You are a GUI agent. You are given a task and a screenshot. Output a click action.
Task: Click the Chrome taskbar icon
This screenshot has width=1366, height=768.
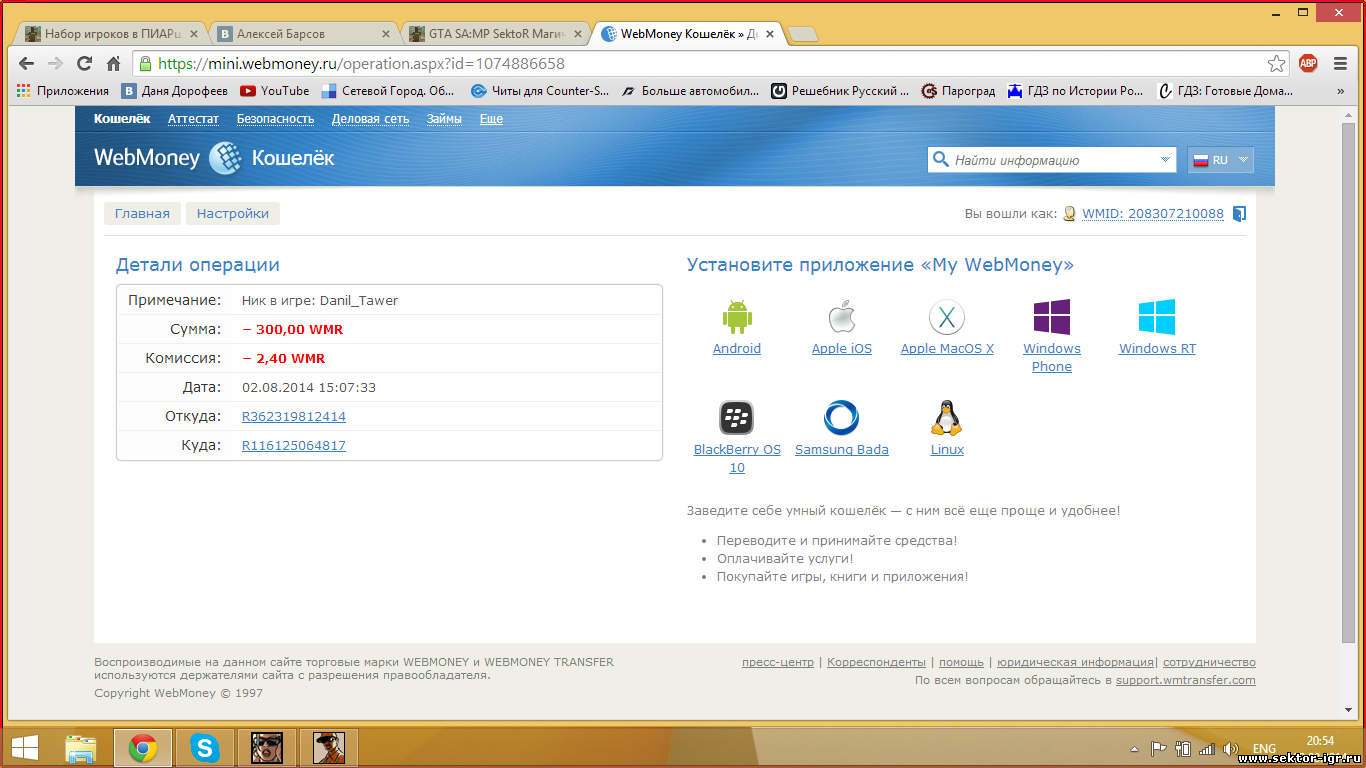pos(143,747)
